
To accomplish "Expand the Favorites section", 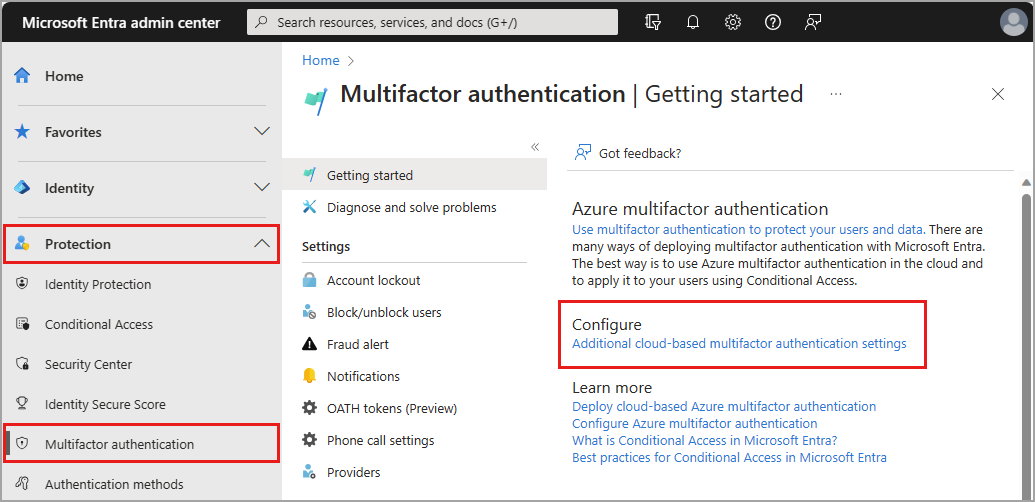I will tap(262, 132).
